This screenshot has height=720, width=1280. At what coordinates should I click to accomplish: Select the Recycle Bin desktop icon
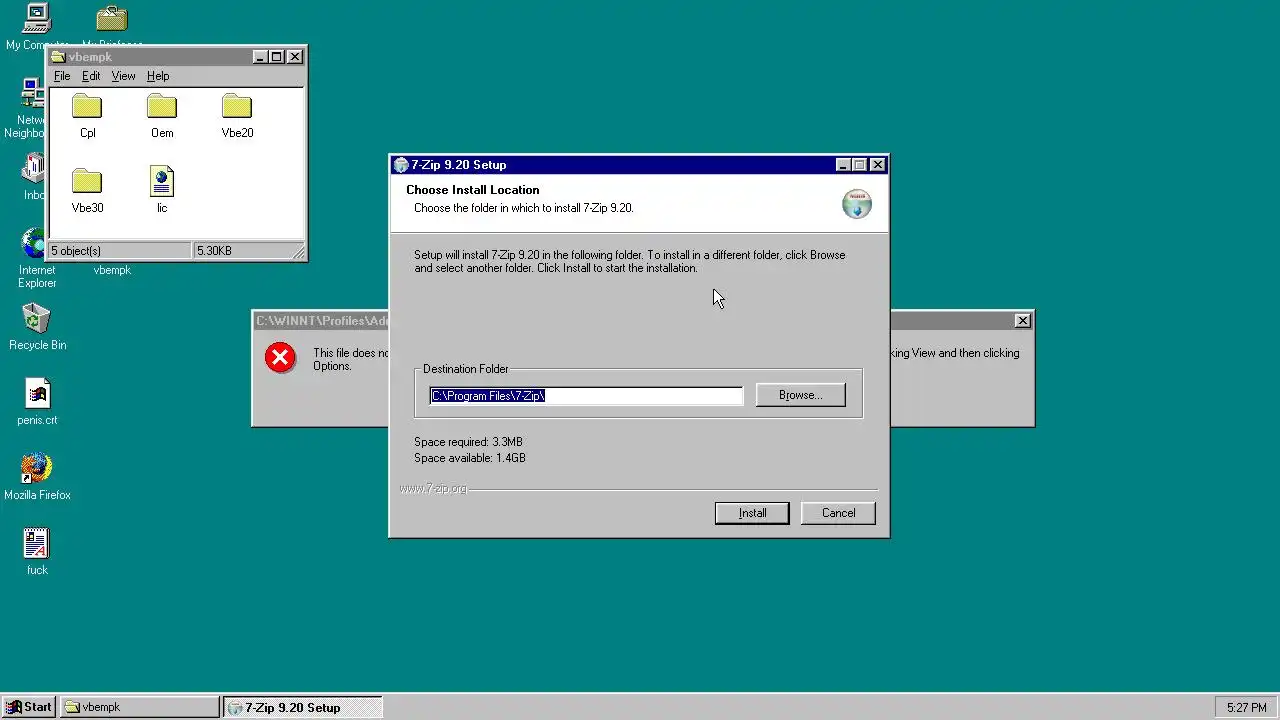(x=37, y=319)
